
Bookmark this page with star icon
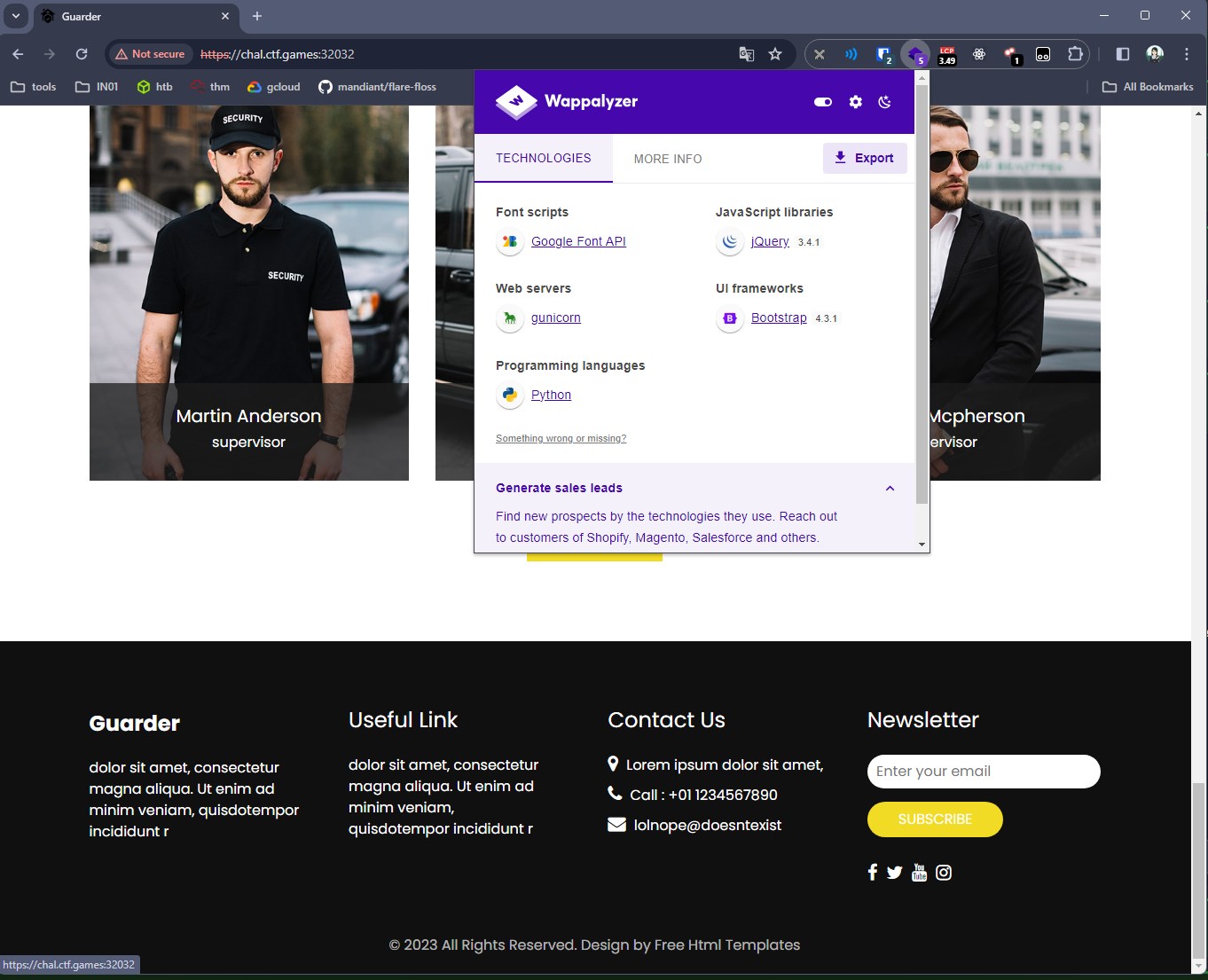point(775,54)
